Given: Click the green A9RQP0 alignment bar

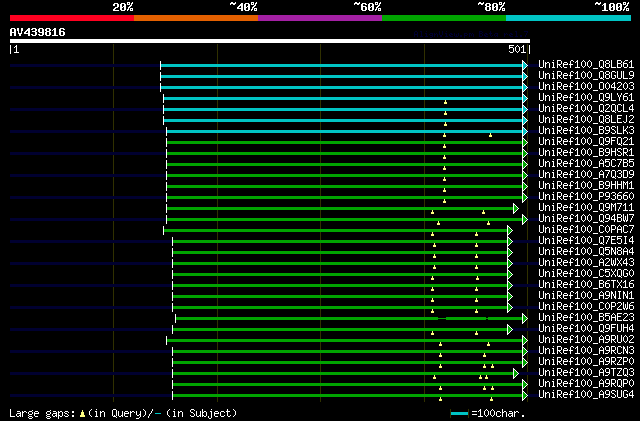Looking at the screenshot, I should click(347, 385).
